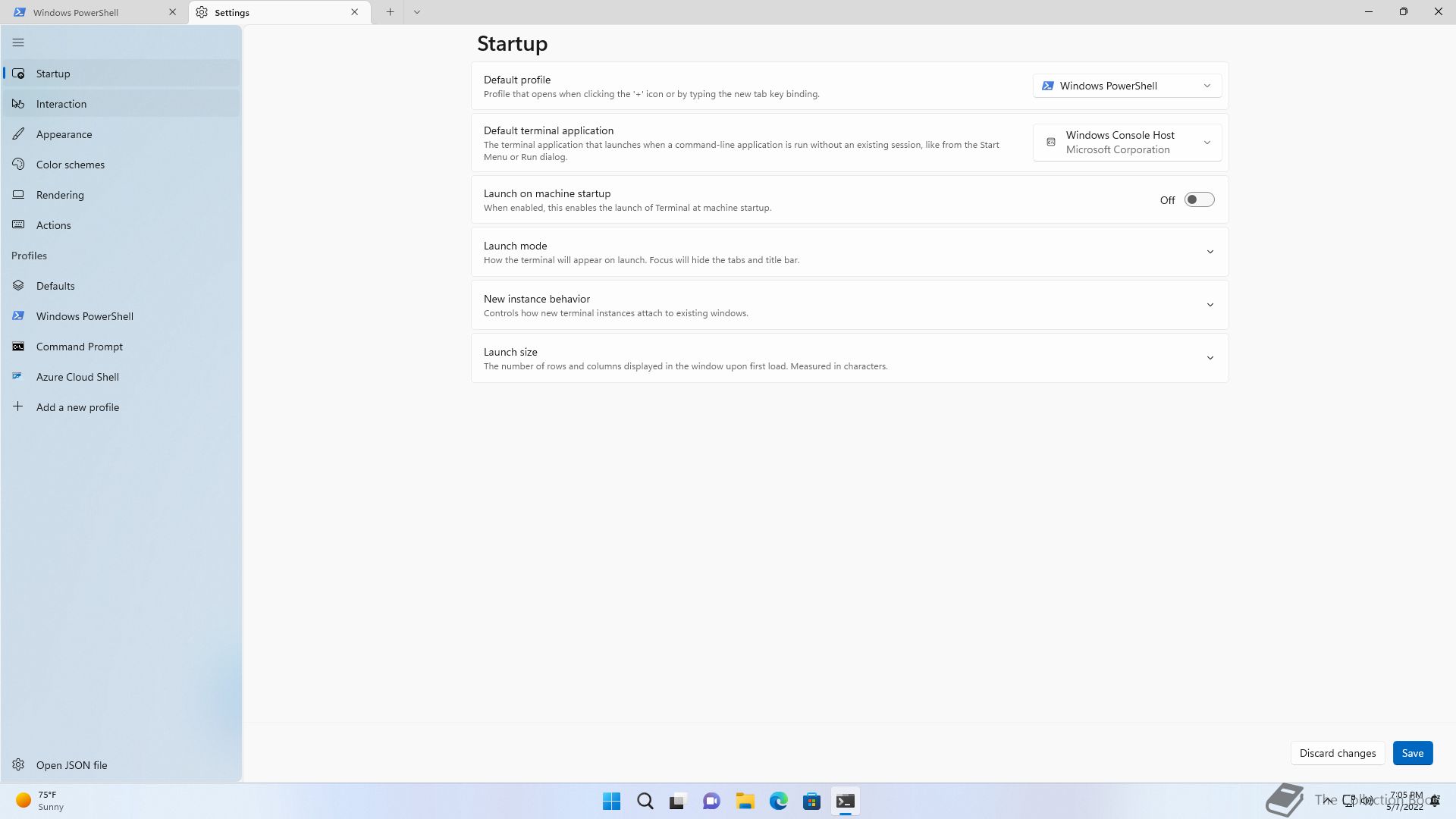This screenshot has height=819, width=1456.
Task: Select the Rendering settings section
Action: pyautogui.click(x=60, y=195)
